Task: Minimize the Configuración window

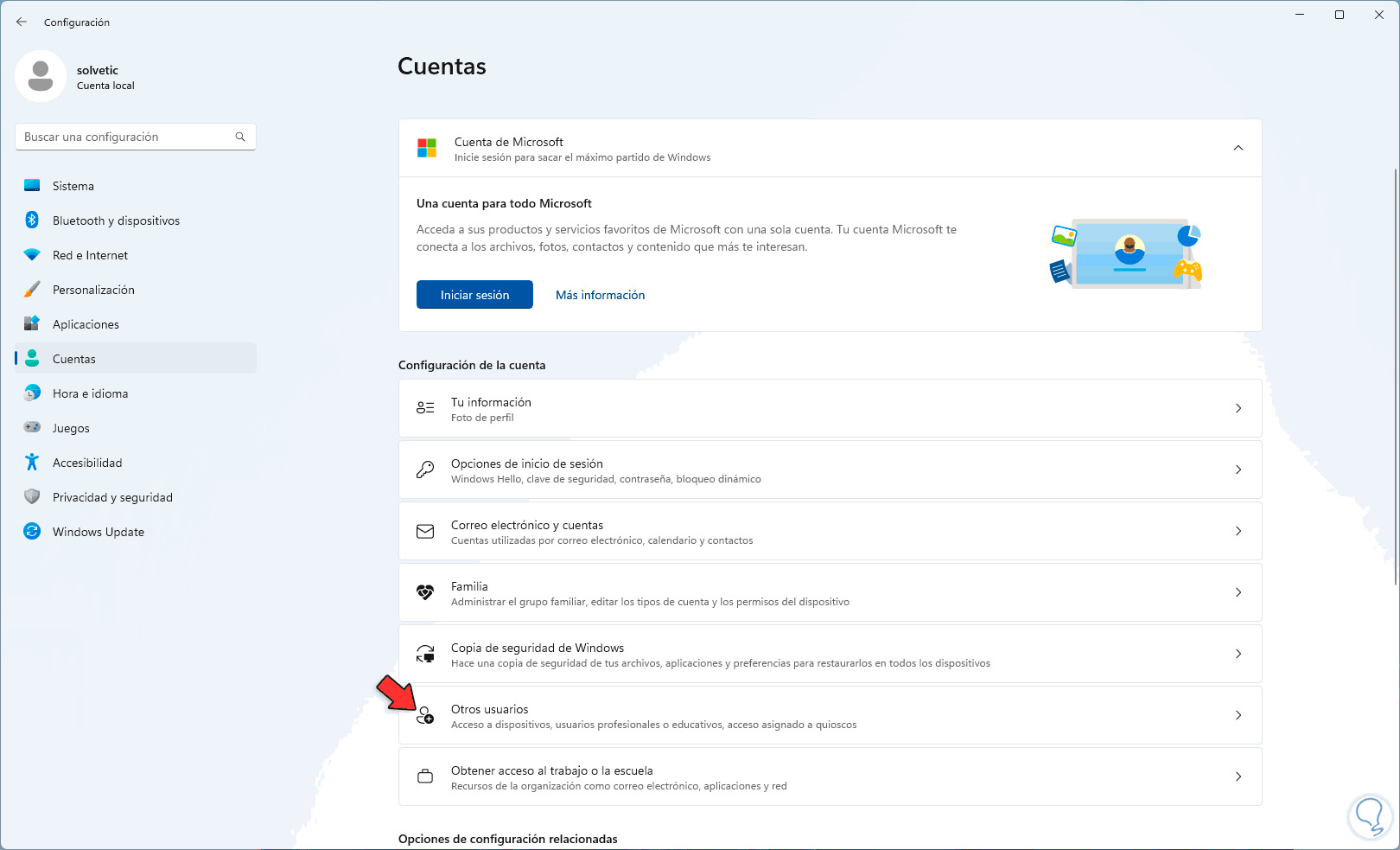Action: coord(1300,15)
